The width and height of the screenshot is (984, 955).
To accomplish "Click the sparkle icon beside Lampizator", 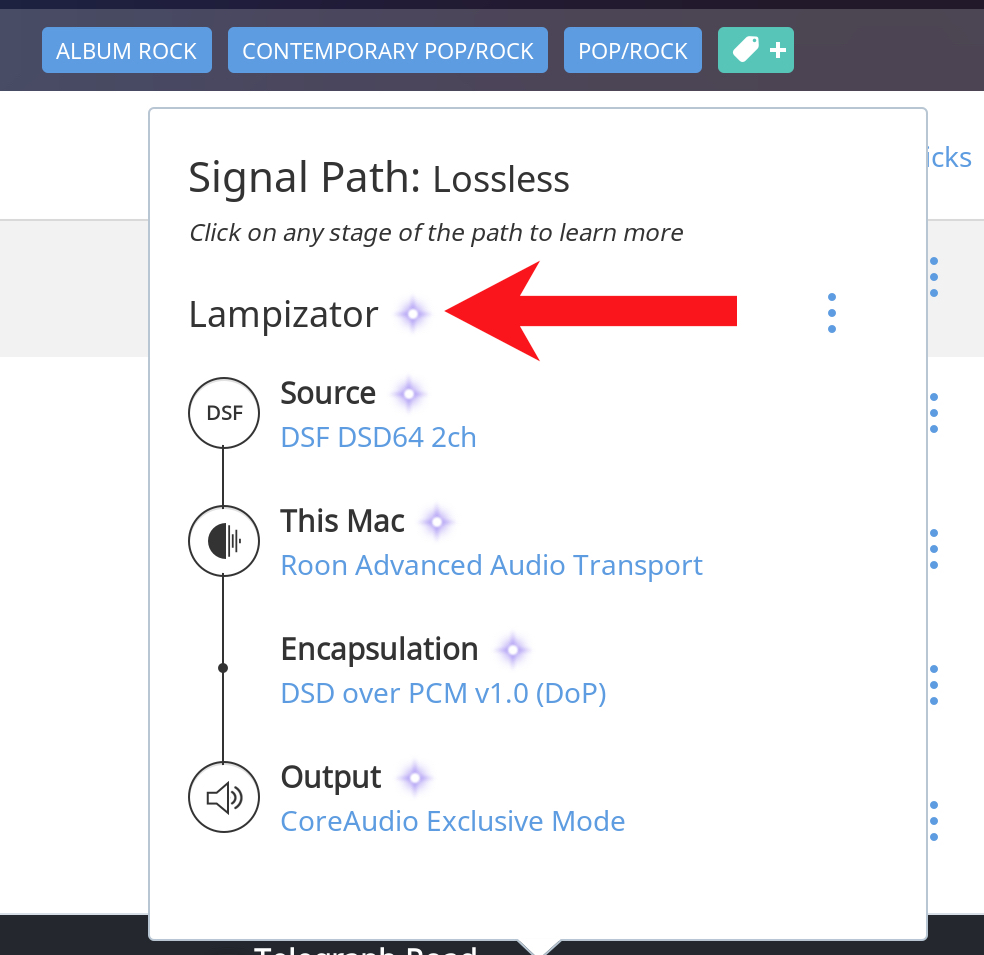I will (x=412, y=315).
